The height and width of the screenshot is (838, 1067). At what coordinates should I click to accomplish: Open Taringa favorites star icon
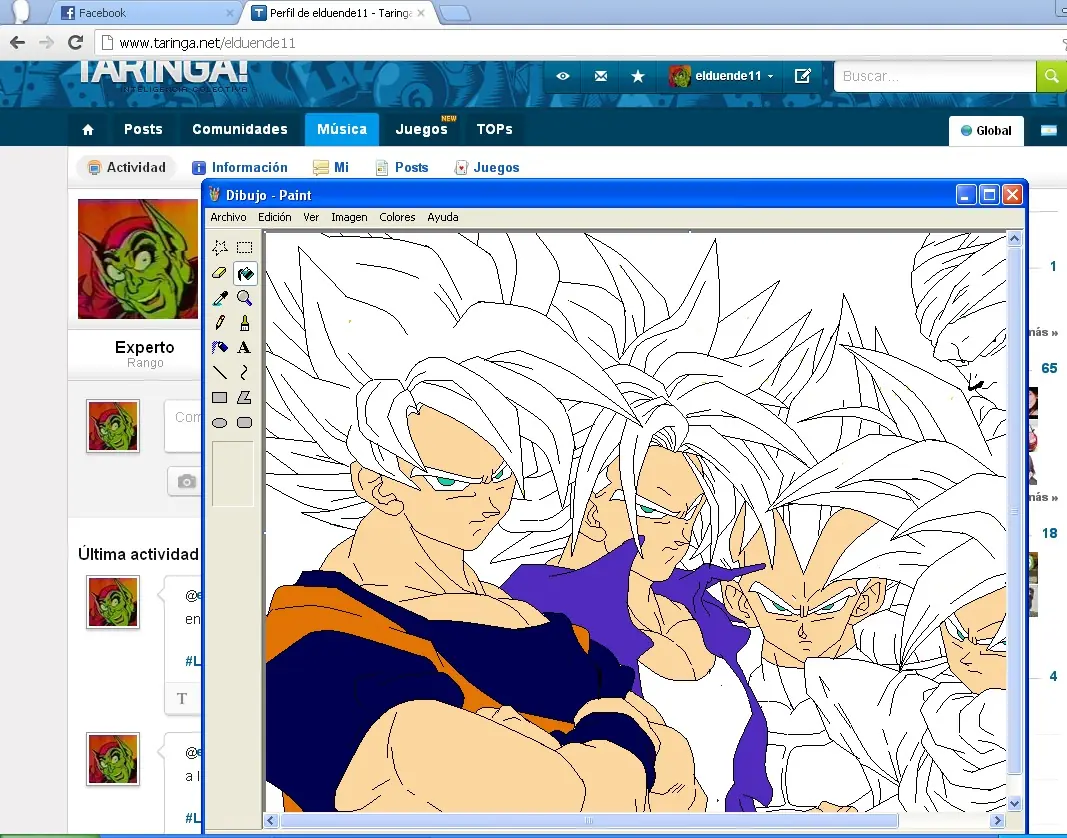pyautogui.click(x=638, y=76)
